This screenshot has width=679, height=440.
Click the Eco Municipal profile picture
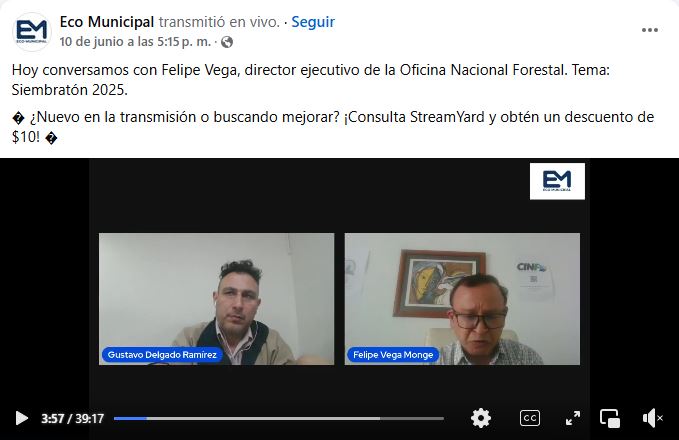(x=32, y=32)
